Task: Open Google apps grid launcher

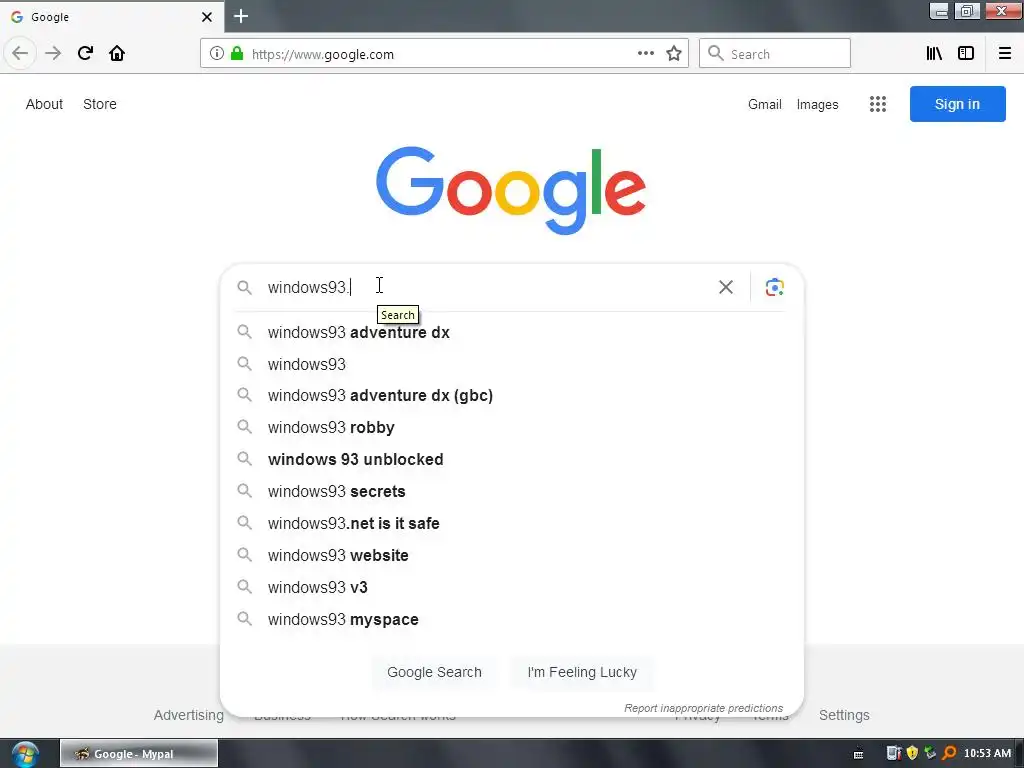Action: point(878,104)
